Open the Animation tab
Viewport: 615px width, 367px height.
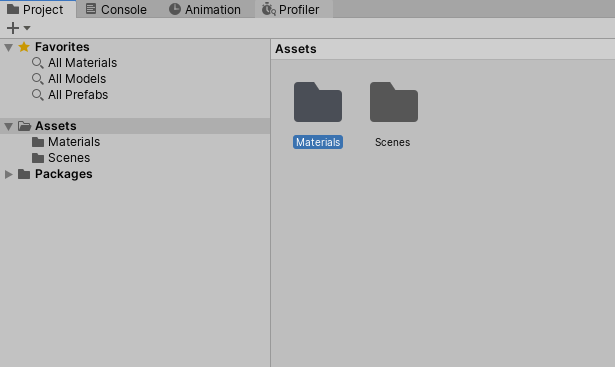pyautogui.click(x=205, y=9)
